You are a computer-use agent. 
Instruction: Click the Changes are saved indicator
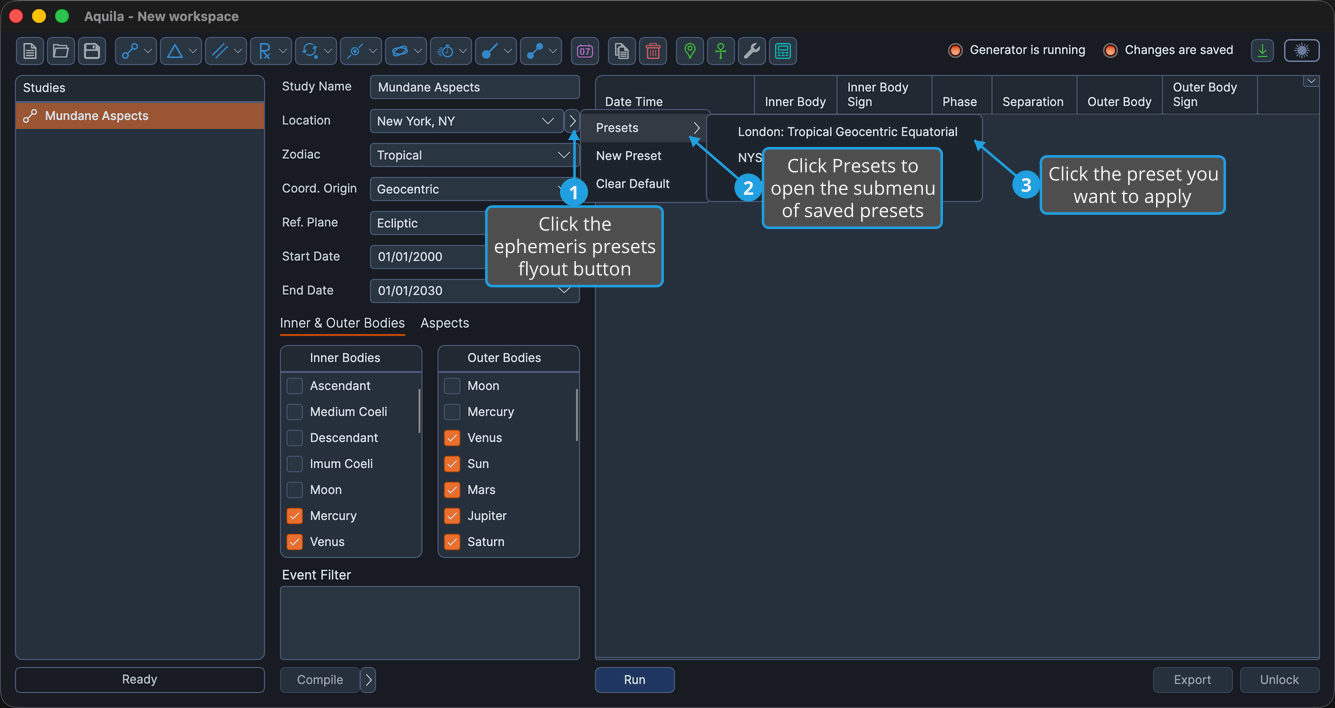point(1168,50)
